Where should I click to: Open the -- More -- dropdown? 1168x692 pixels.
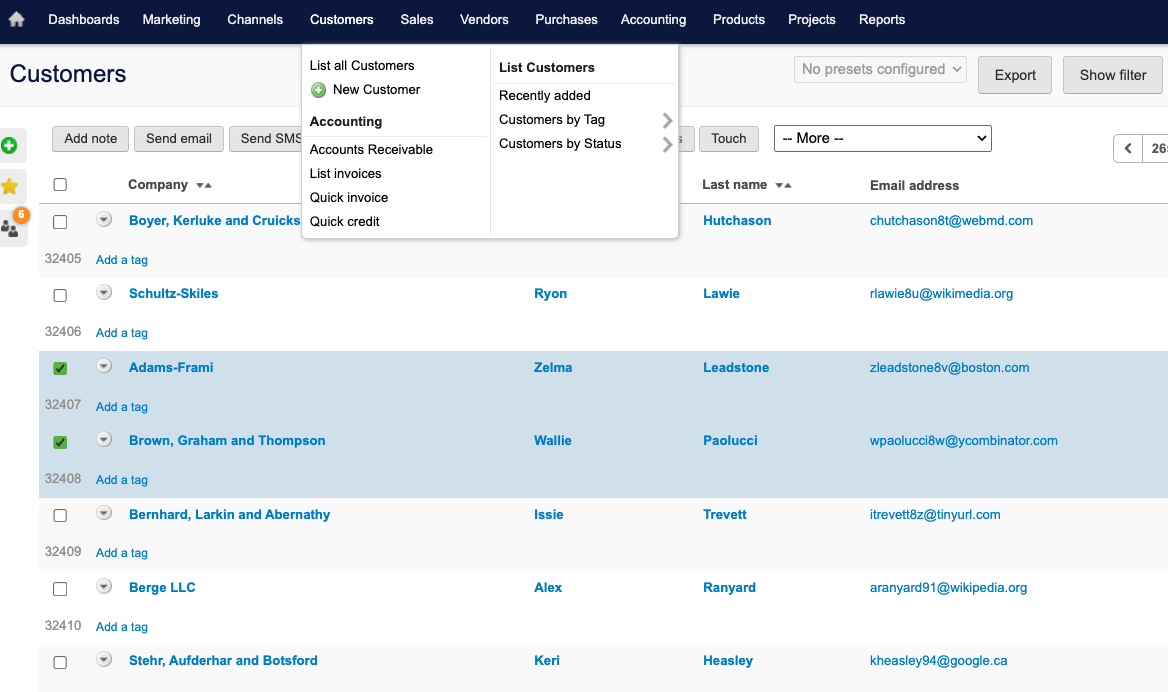coord(882,138)
